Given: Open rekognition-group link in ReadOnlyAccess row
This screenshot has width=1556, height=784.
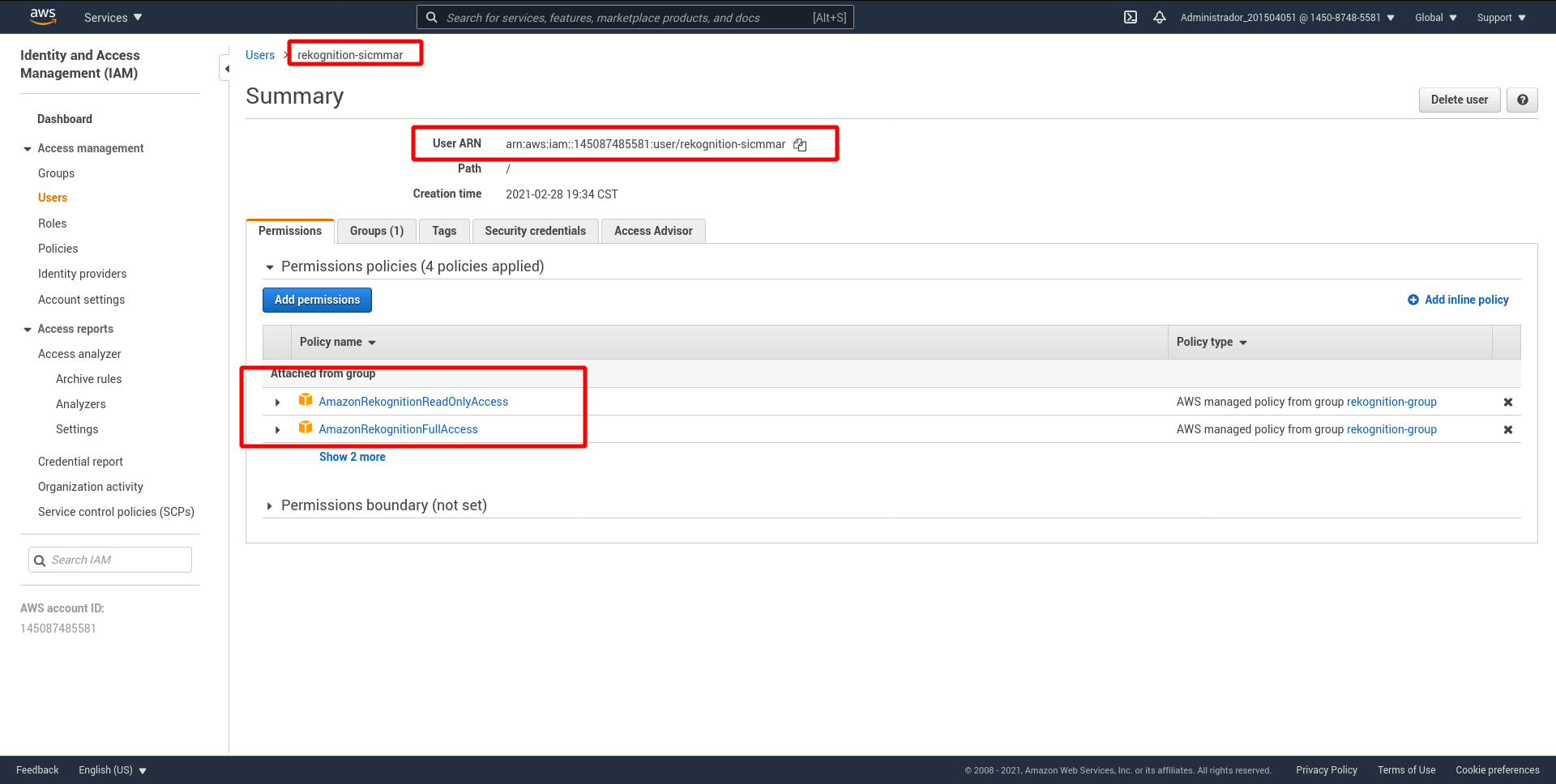Looking at the screenshot, I should point(1391,402).
